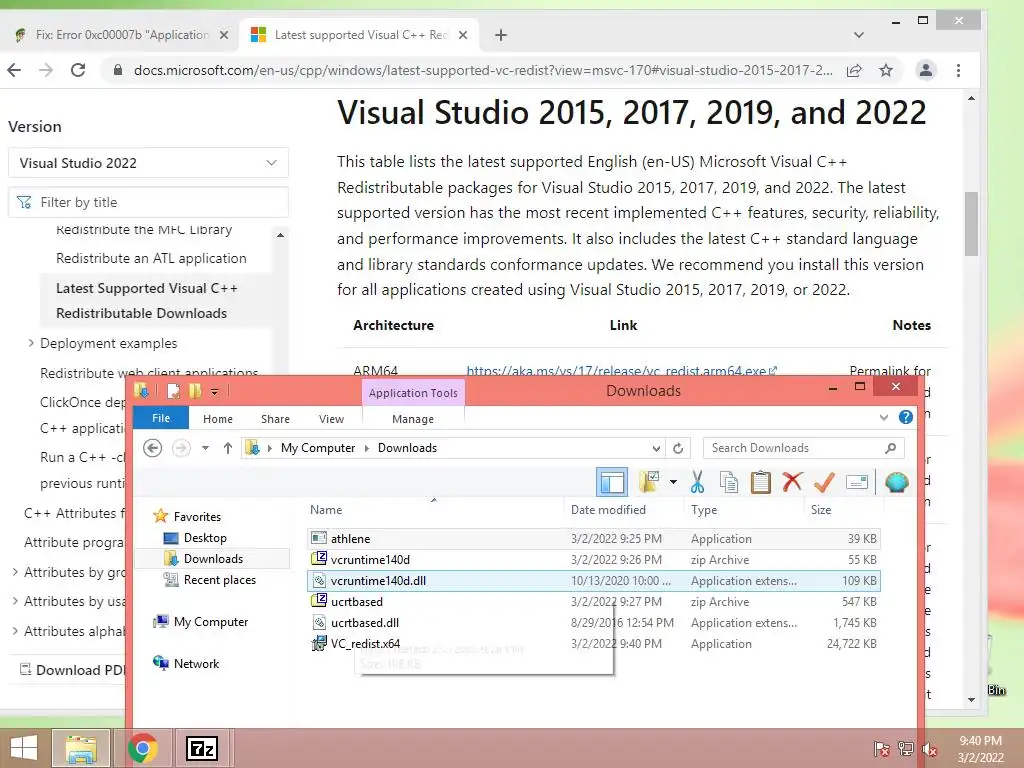This screenshot has height=768, width=1024.
Task: Expand Attributes by usage tree item
Action: pos(14,601)
